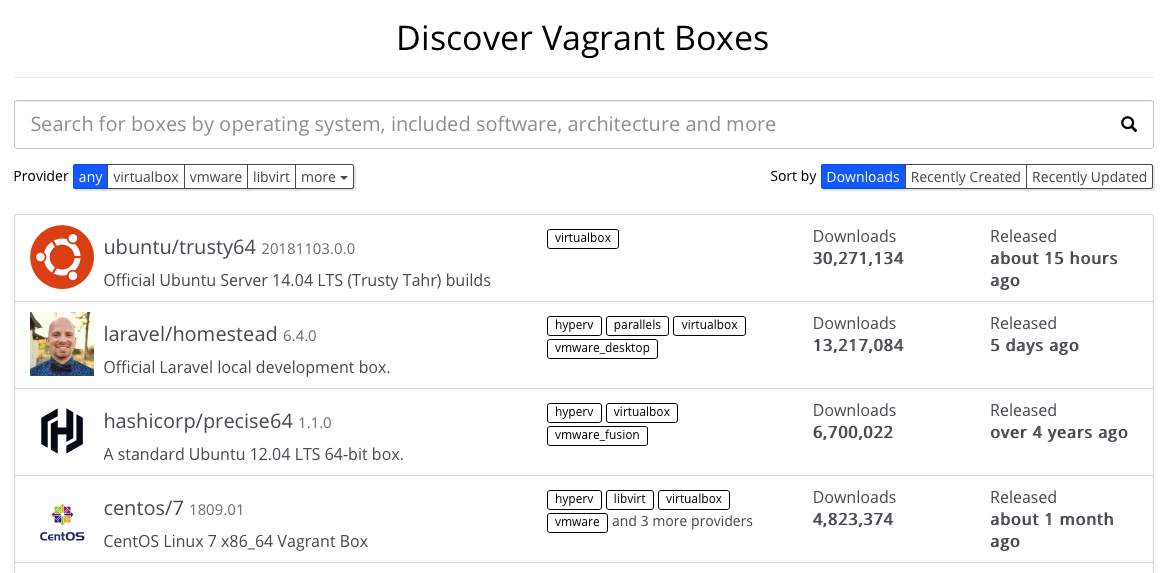Open the laravel/homestead box
The width and height of the screenshot is (1167, 573).
191,334
